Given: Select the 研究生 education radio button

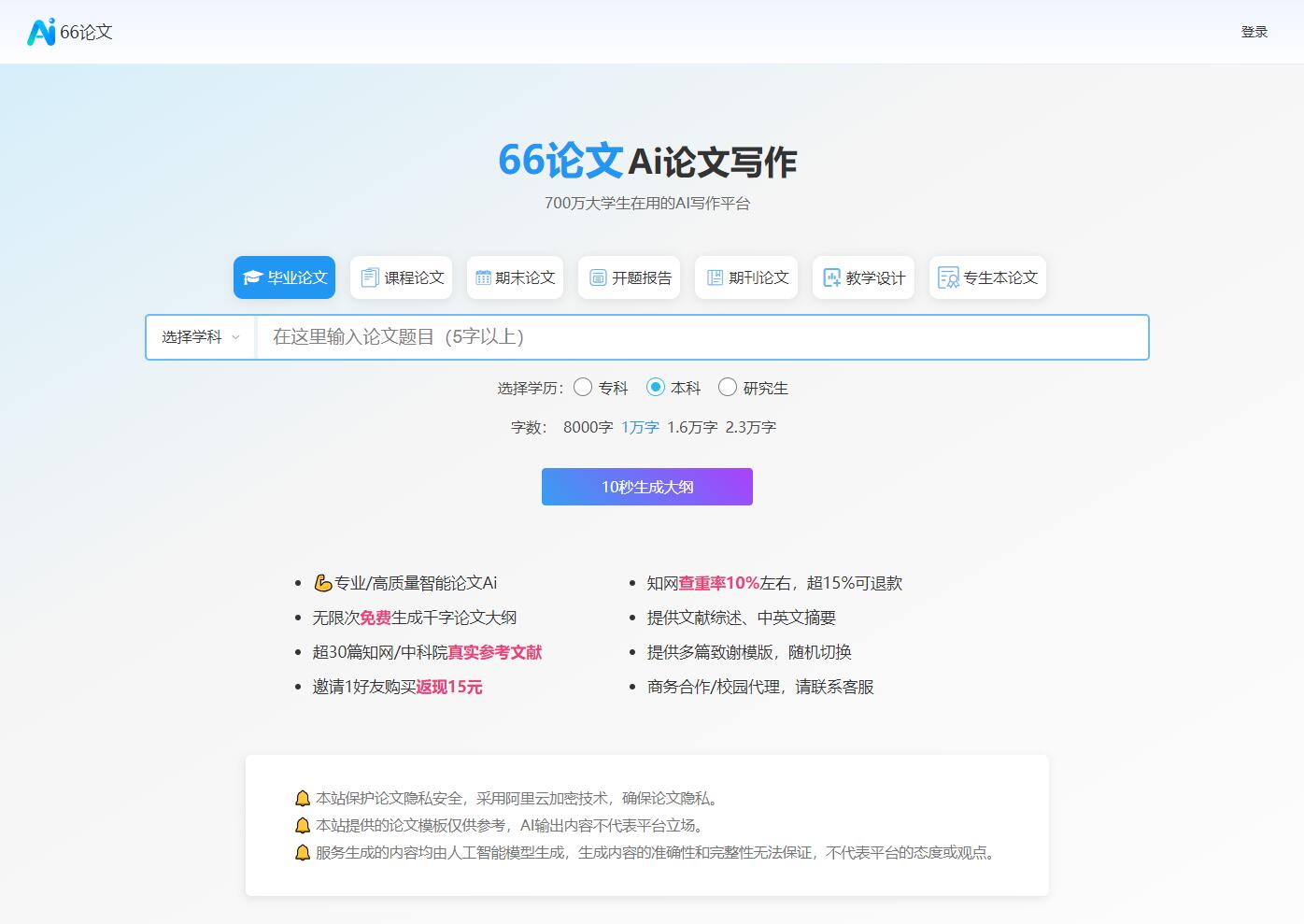Looking at the screenshot, I should click(x=728, y=387).
